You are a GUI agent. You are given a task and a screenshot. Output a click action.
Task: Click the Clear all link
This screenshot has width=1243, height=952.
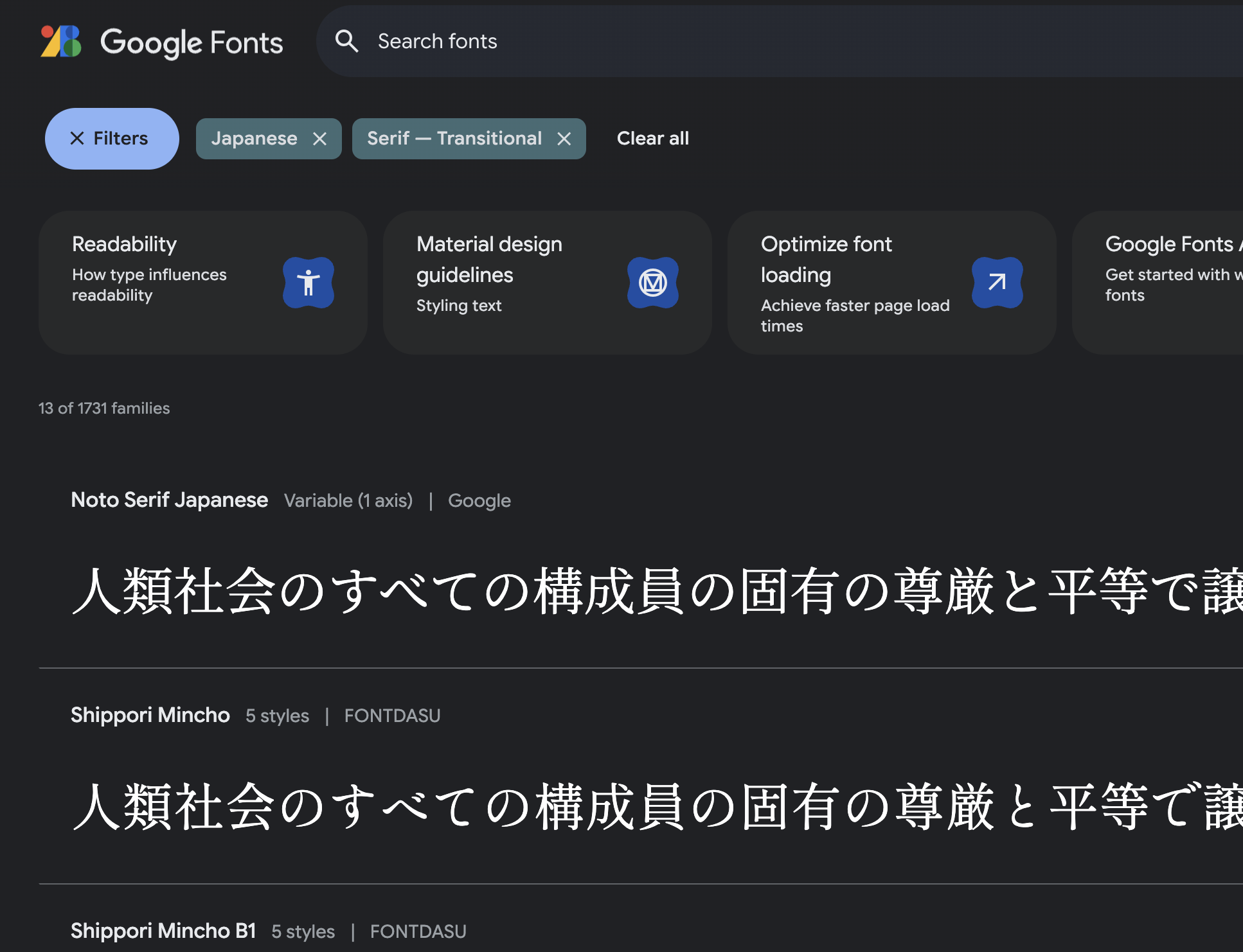click(652, 138)
